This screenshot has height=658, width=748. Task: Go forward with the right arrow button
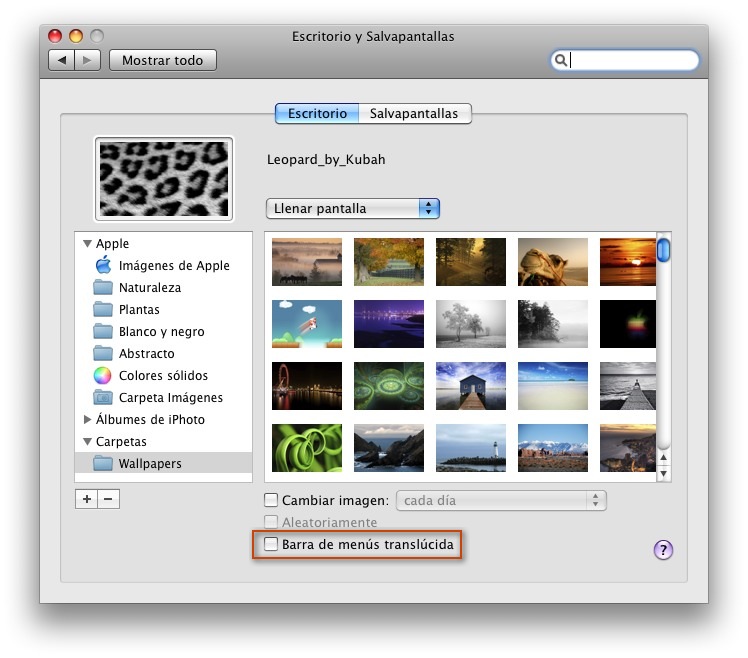point(87,60)
